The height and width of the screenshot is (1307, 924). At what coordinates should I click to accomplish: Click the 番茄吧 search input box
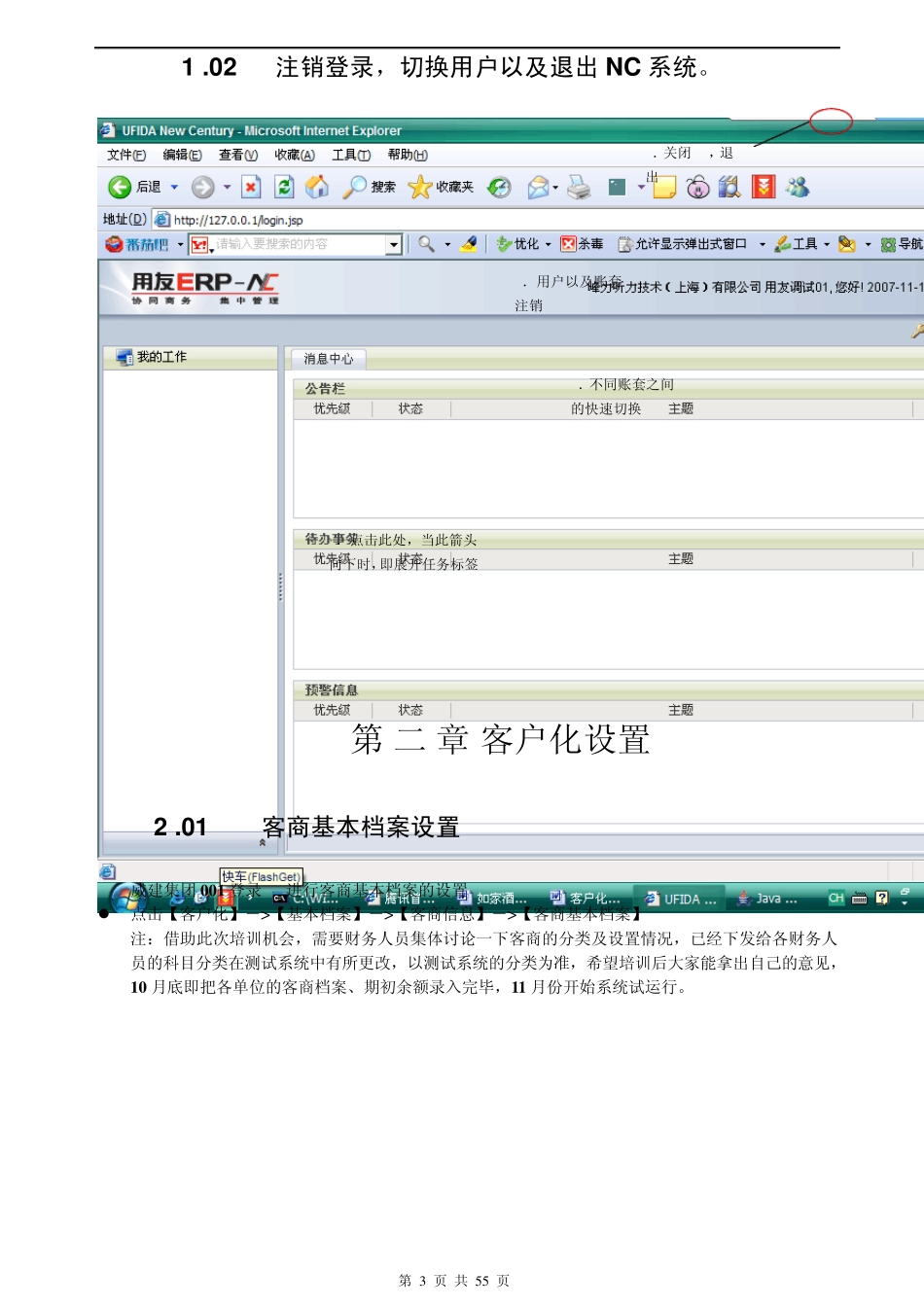point(297,245)
